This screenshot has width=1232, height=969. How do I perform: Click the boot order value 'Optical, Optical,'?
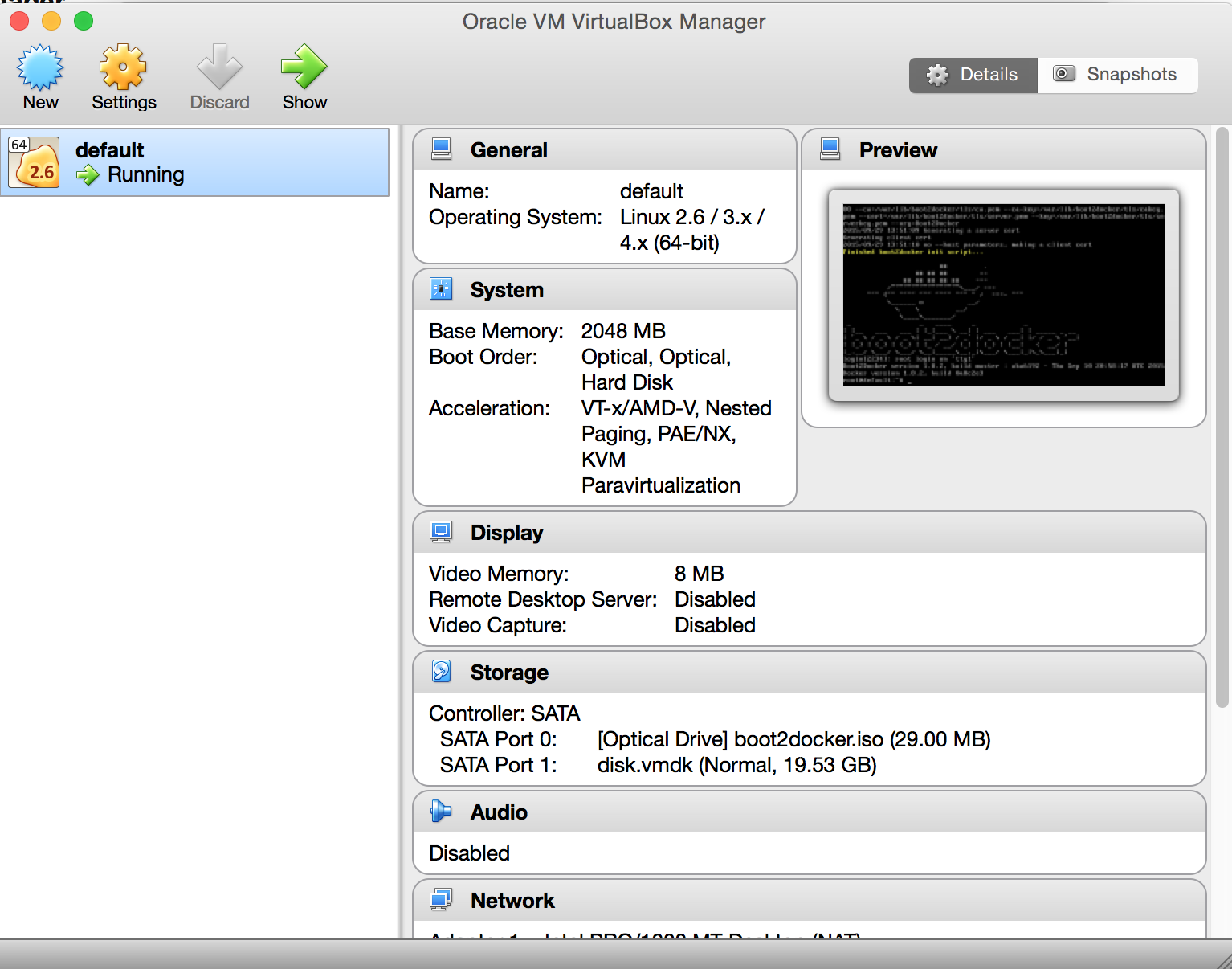656,357
